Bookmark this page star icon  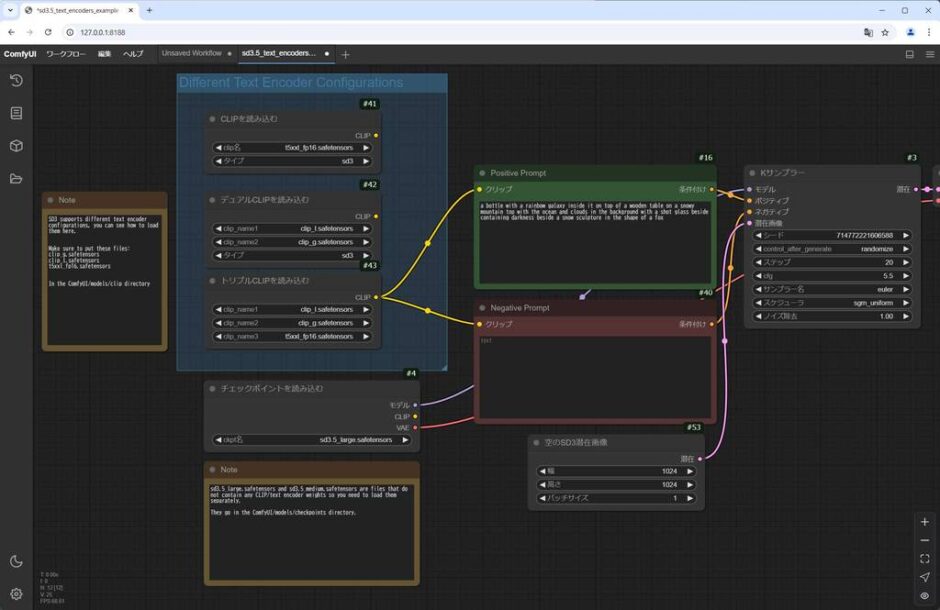click(x=885, y=32)
